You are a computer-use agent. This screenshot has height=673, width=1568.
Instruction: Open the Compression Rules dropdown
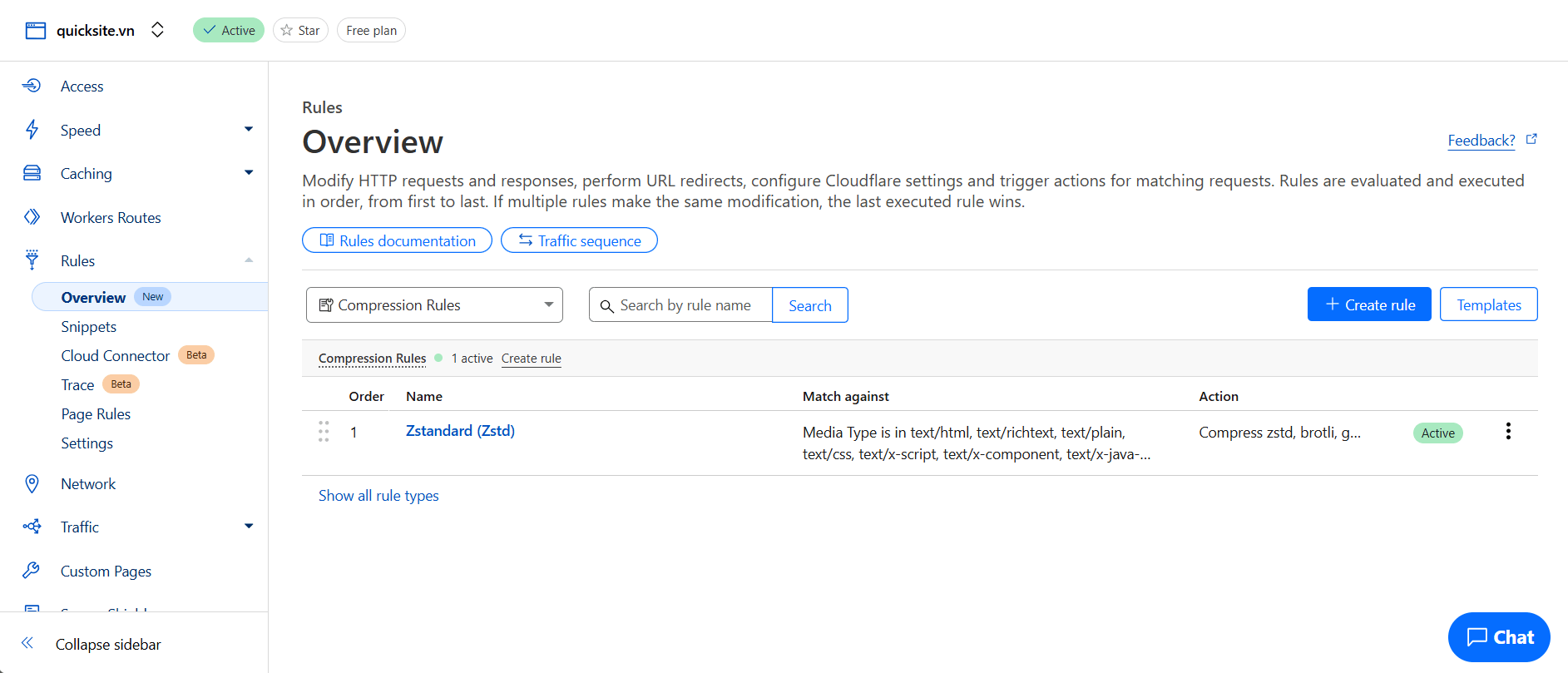click(434, 305)
